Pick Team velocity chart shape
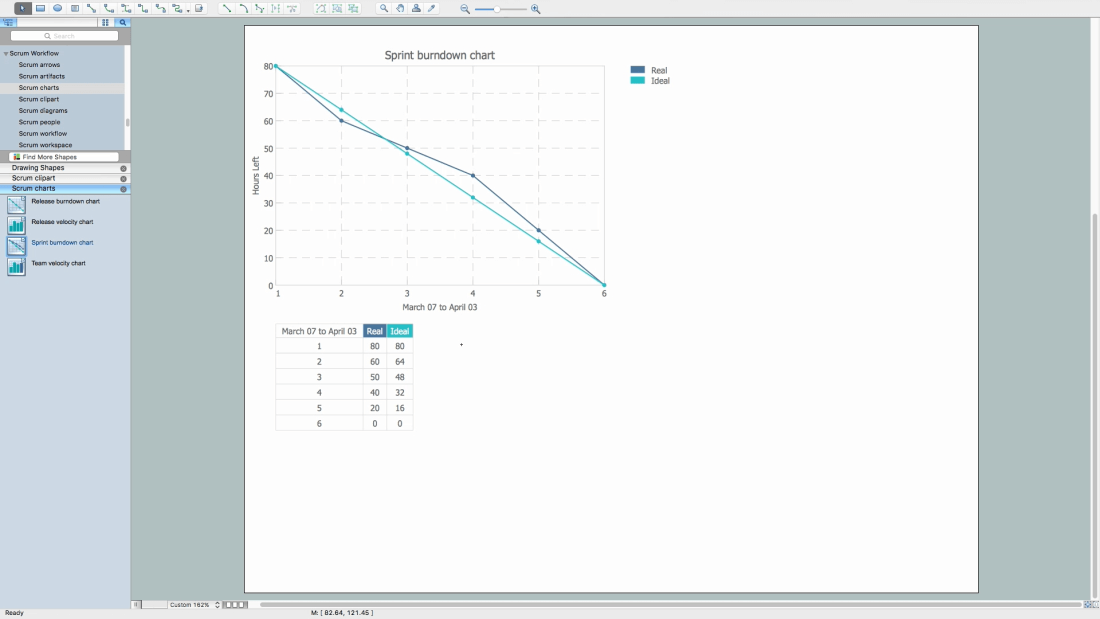This screenshot has height=619, width=1100. tap(16, 266)
